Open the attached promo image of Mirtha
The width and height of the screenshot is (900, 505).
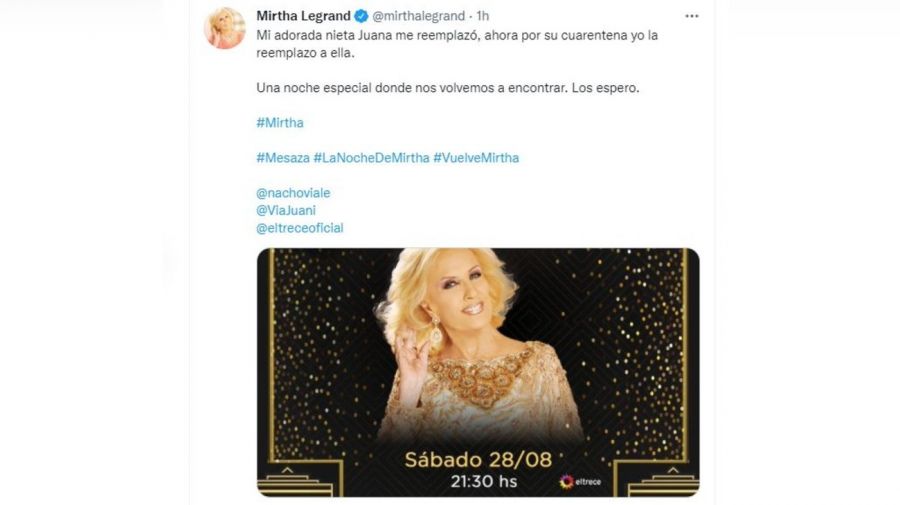point(478,372)
